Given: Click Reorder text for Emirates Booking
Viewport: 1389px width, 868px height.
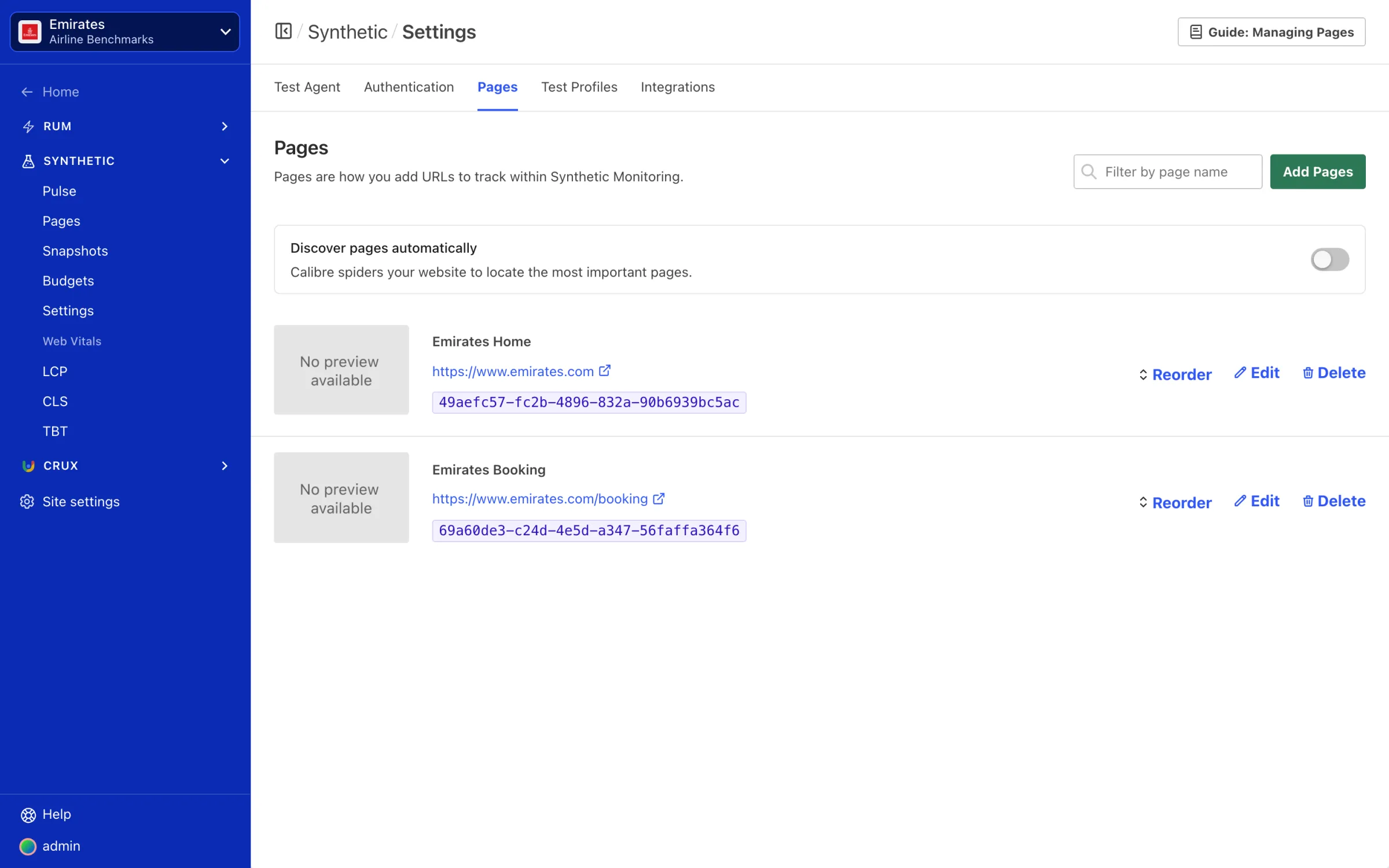Looking at the screenshot, I should click(x=1181, y=502).
